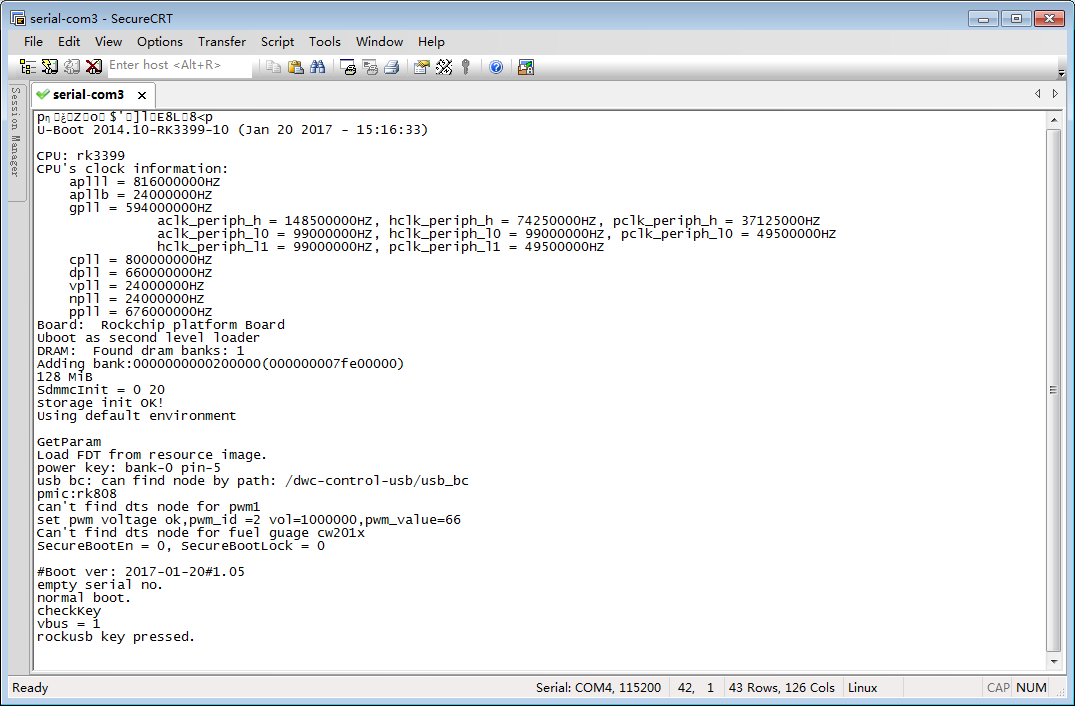Click the Quick Connect toolbar icon
The width and height of the screenshot is (1075, 706).
coord(49,66)
